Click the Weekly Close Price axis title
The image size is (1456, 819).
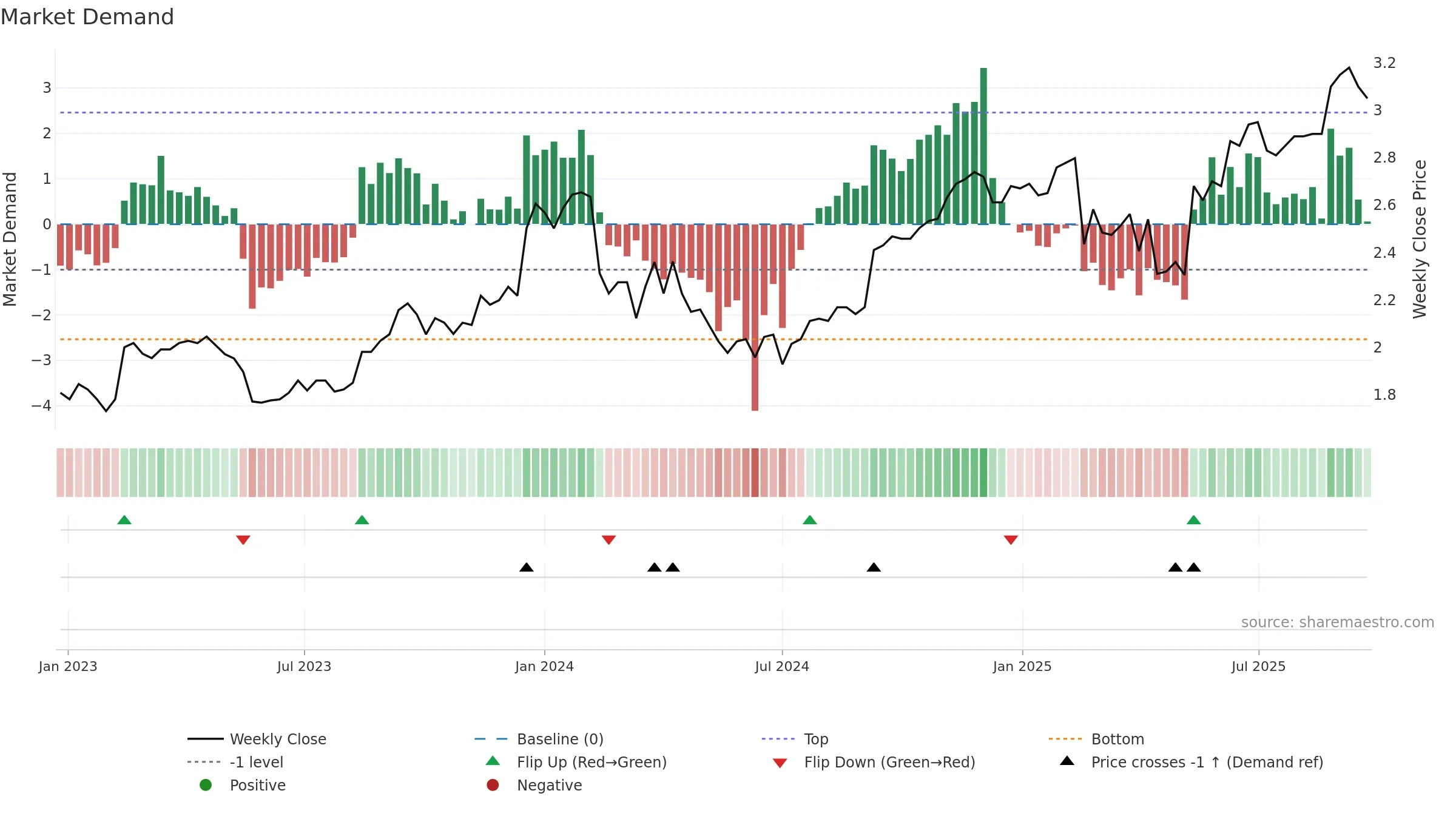pyautogui.click(x=1420, y=239)
